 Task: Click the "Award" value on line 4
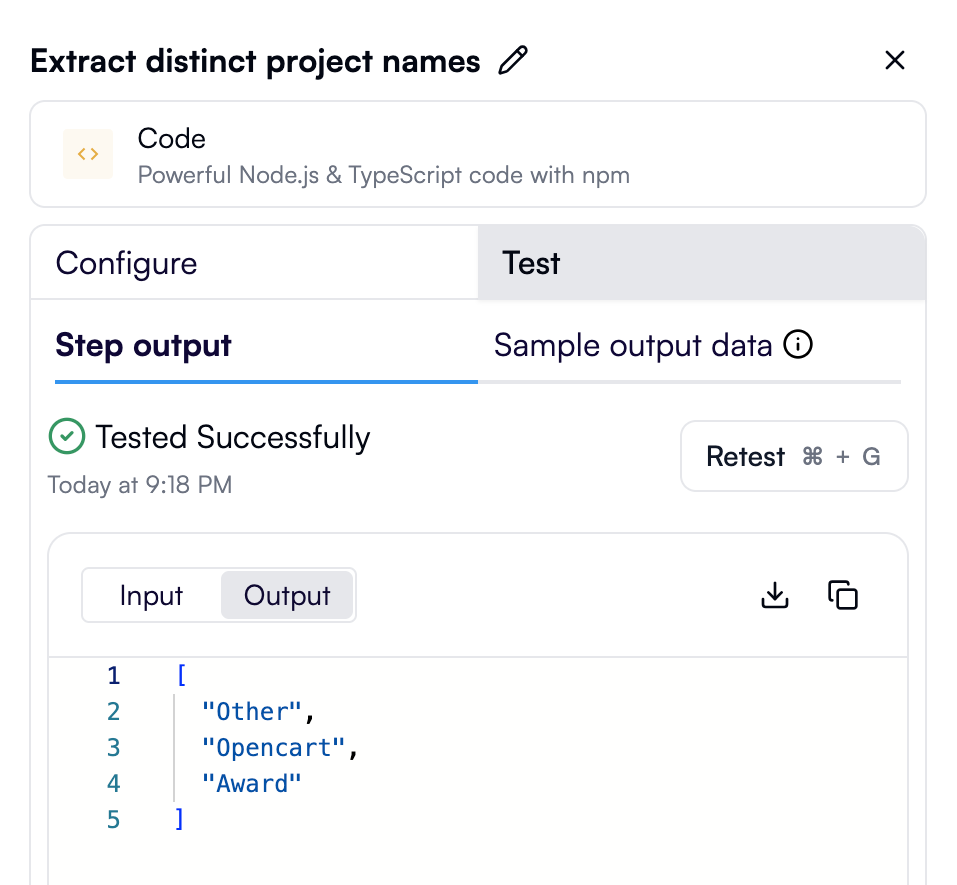[252, 784]
